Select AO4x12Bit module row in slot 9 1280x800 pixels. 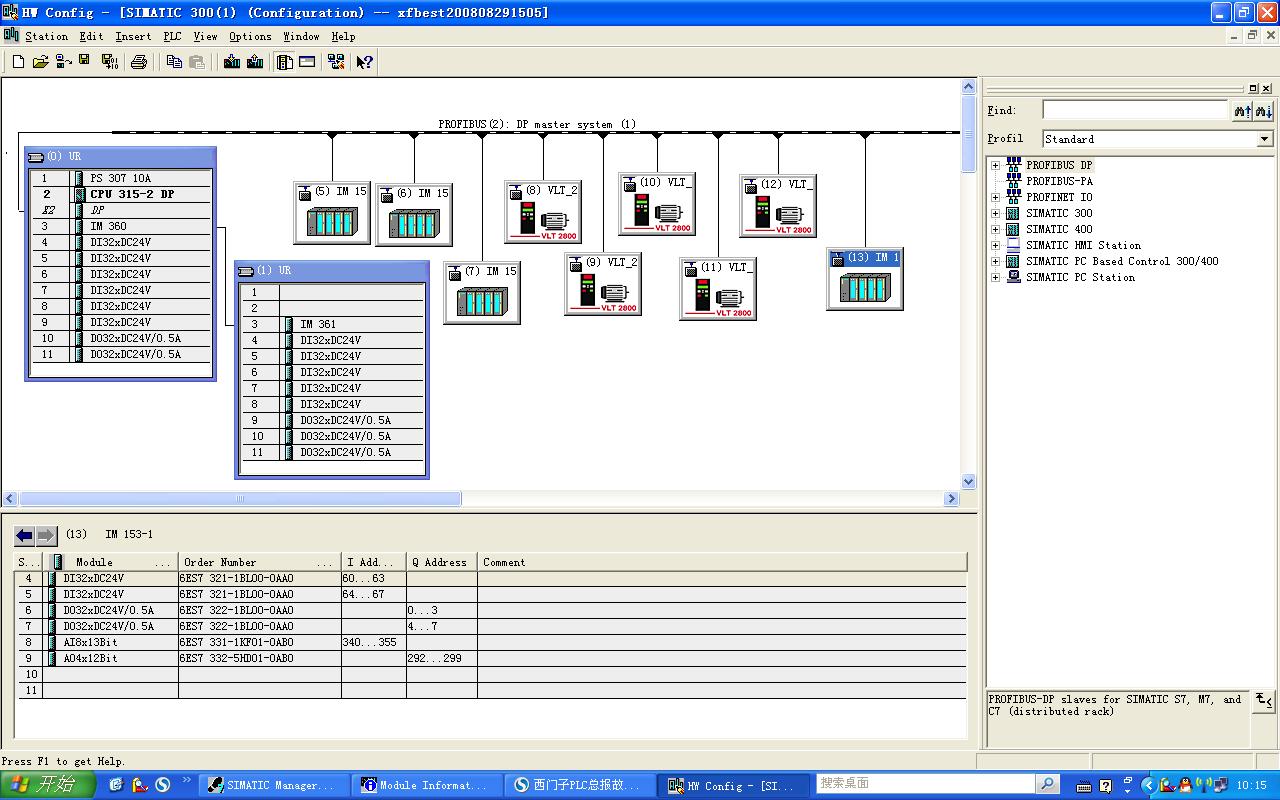[x=491, y=658]
